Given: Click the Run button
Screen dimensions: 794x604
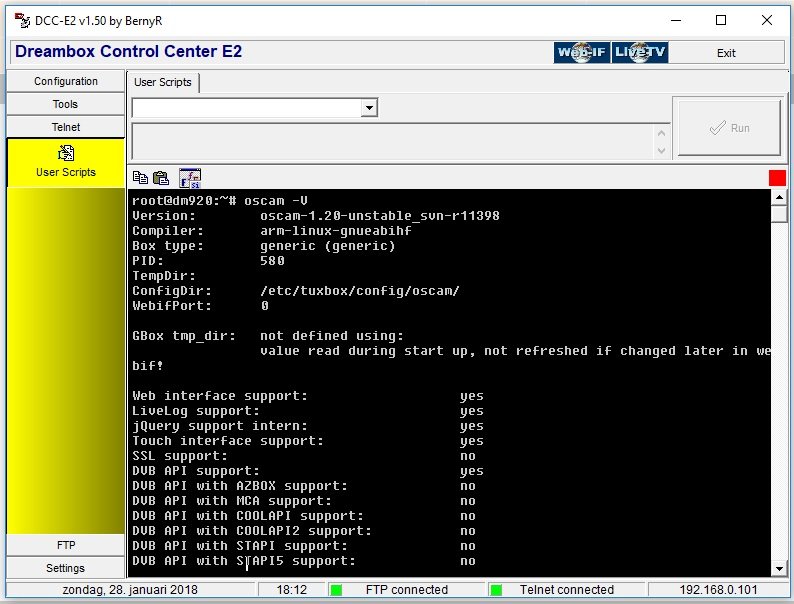Looking at the screenshot, I should pos(729,128).
